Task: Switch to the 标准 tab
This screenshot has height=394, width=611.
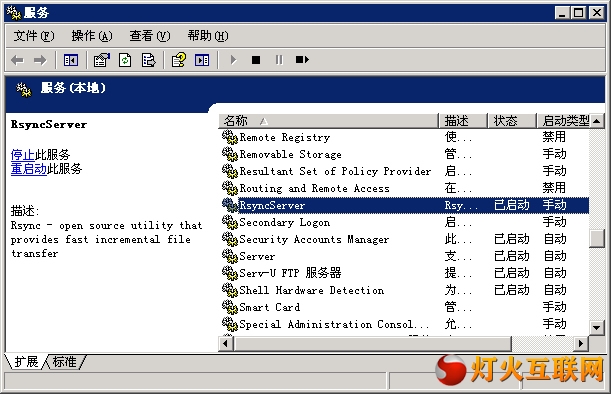Action: [x=65, y=362]
